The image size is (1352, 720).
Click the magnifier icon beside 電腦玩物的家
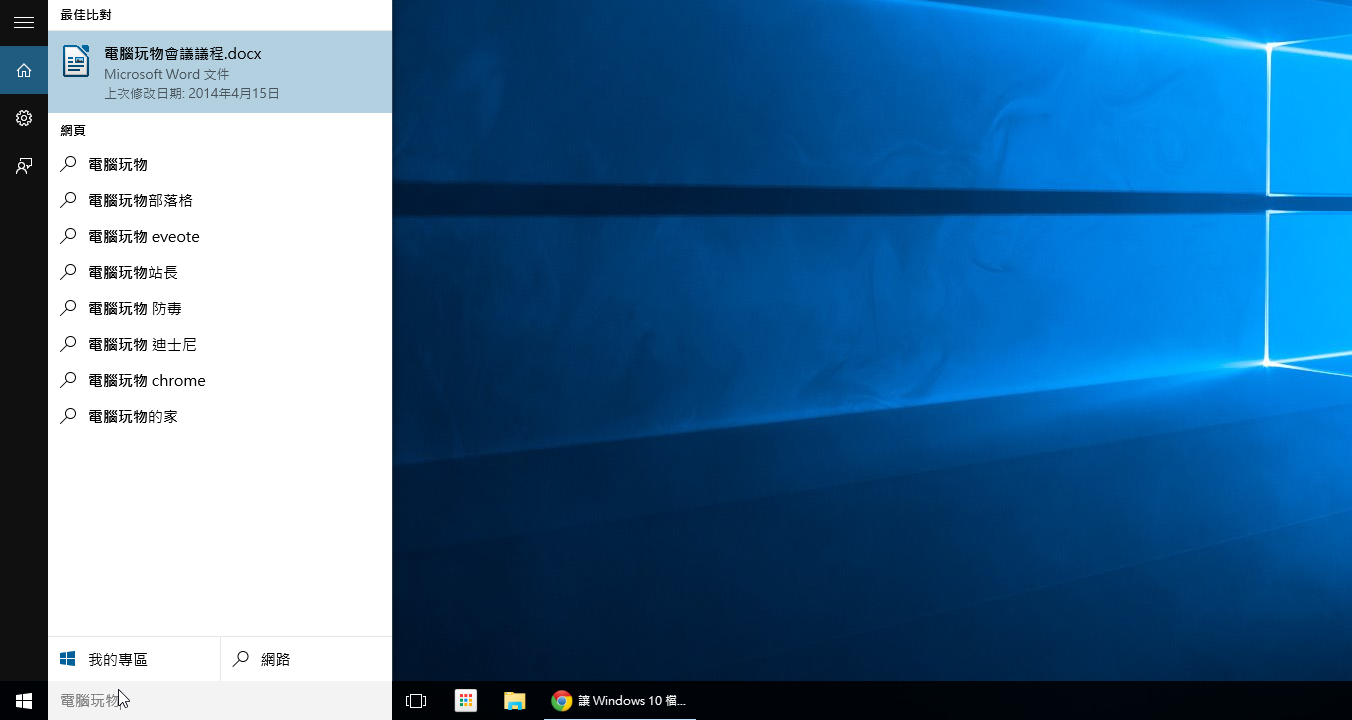[x=68, y=416]
